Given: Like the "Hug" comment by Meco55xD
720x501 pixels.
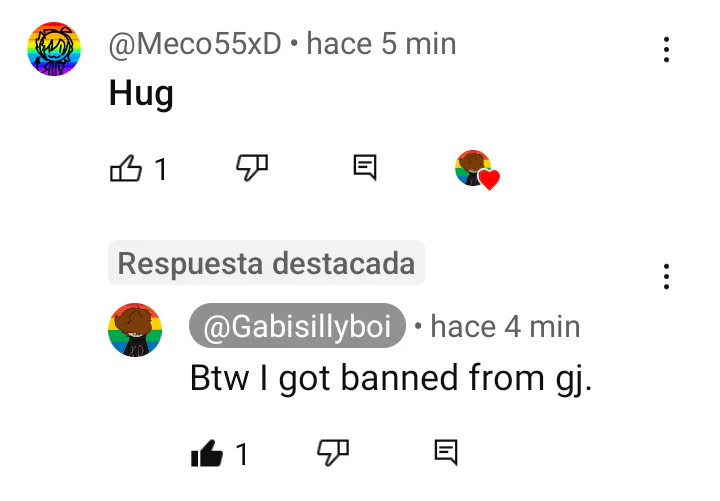Looking at the screenshot, I should coord(126,168).
